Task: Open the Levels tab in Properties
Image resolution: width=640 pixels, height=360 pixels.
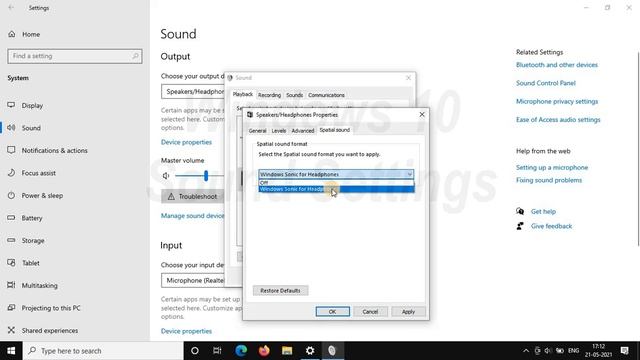Action: 279,131
